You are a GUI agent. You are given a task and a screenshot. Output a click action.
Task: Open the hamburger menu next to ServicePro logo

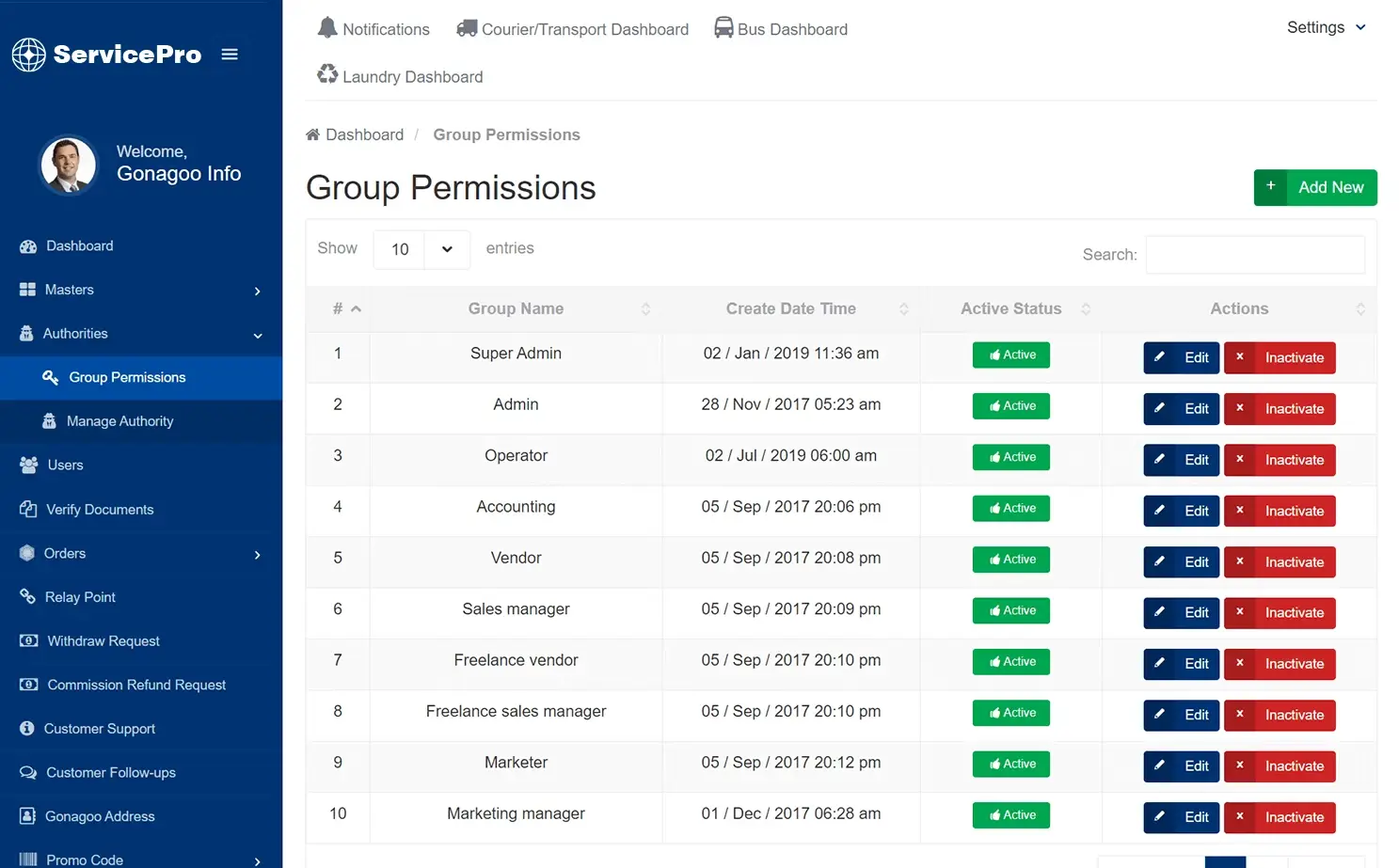[x=229, y=55]
